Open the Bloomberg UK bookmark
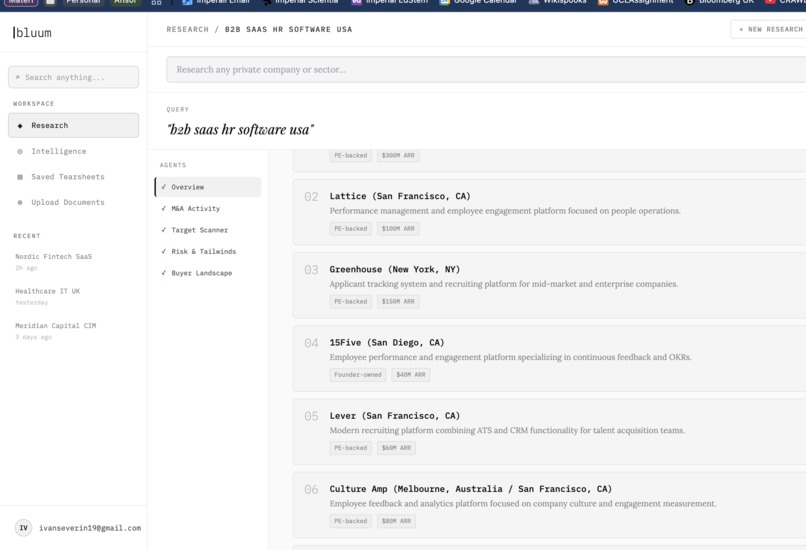Image resolution: width=806 pixels, height=550 pixels. (x=720, y=3)
